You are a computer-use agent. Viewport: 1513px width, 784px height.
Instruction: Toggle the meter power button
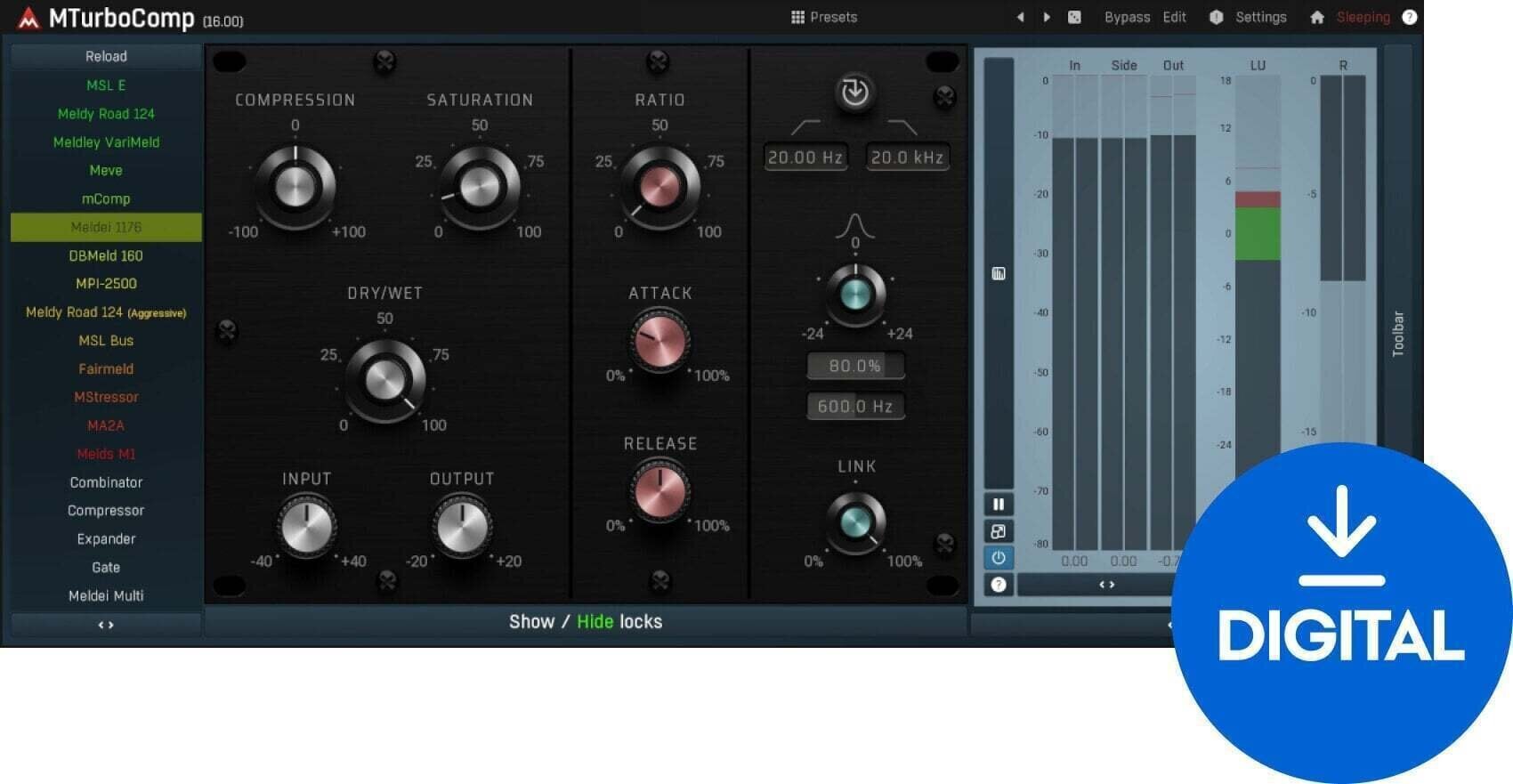[x=999, y=558]
